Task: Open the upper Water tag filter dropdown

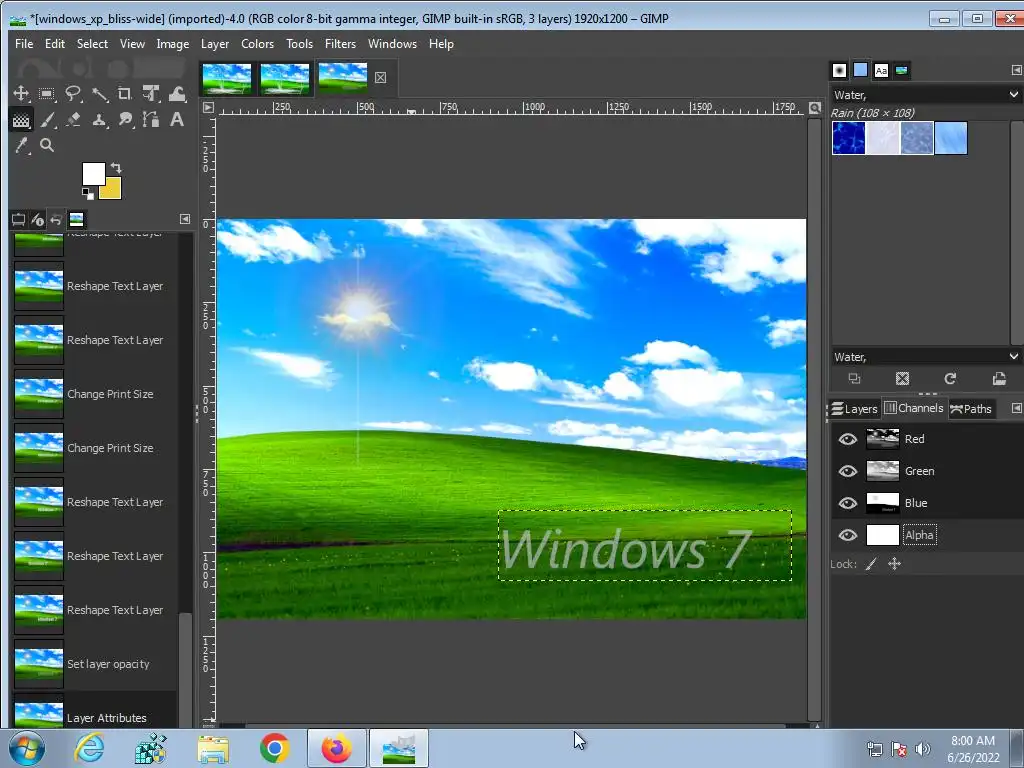Action: [1014, 95]
